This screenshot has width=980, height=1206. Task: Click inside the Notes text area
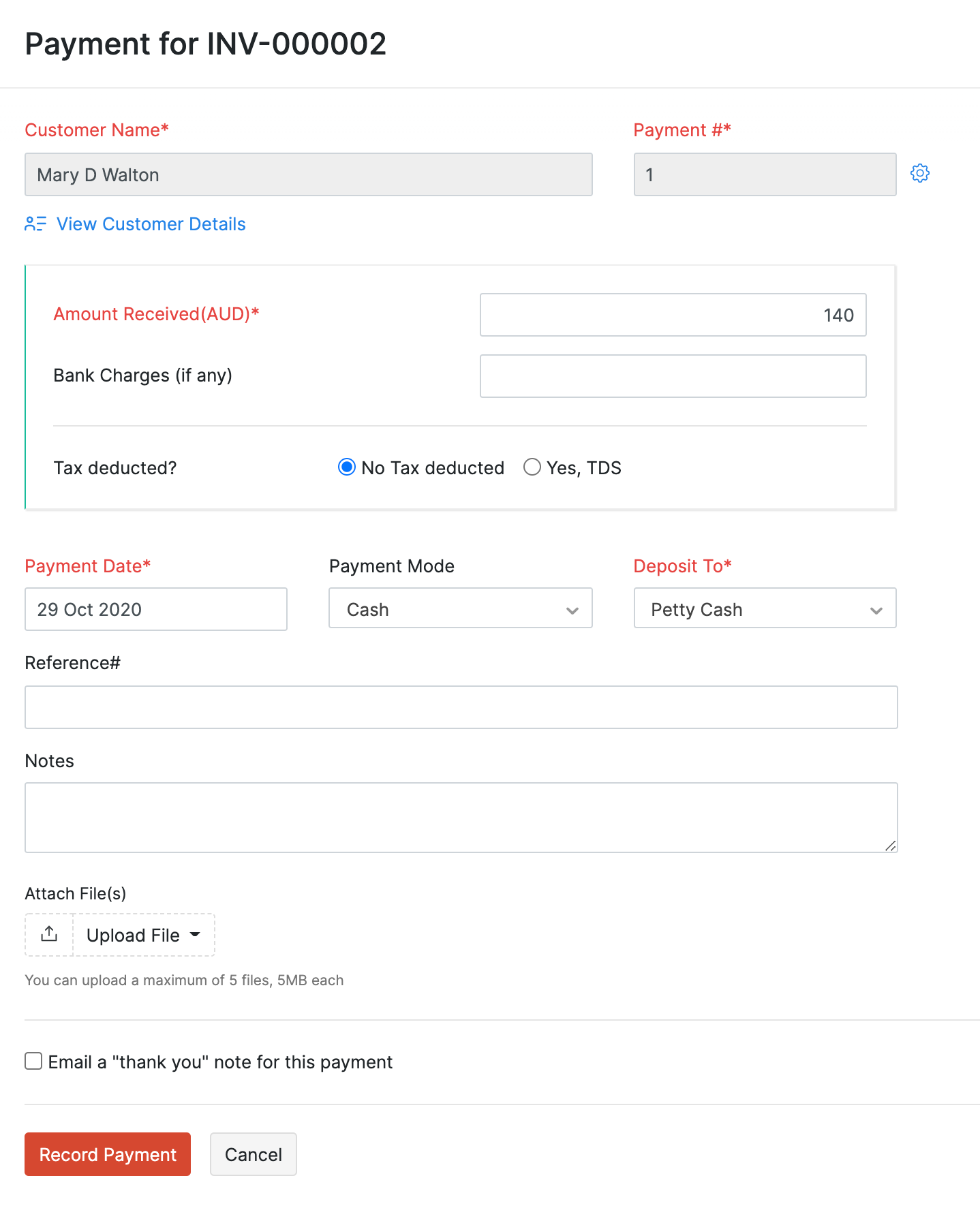tap(461, 817)
